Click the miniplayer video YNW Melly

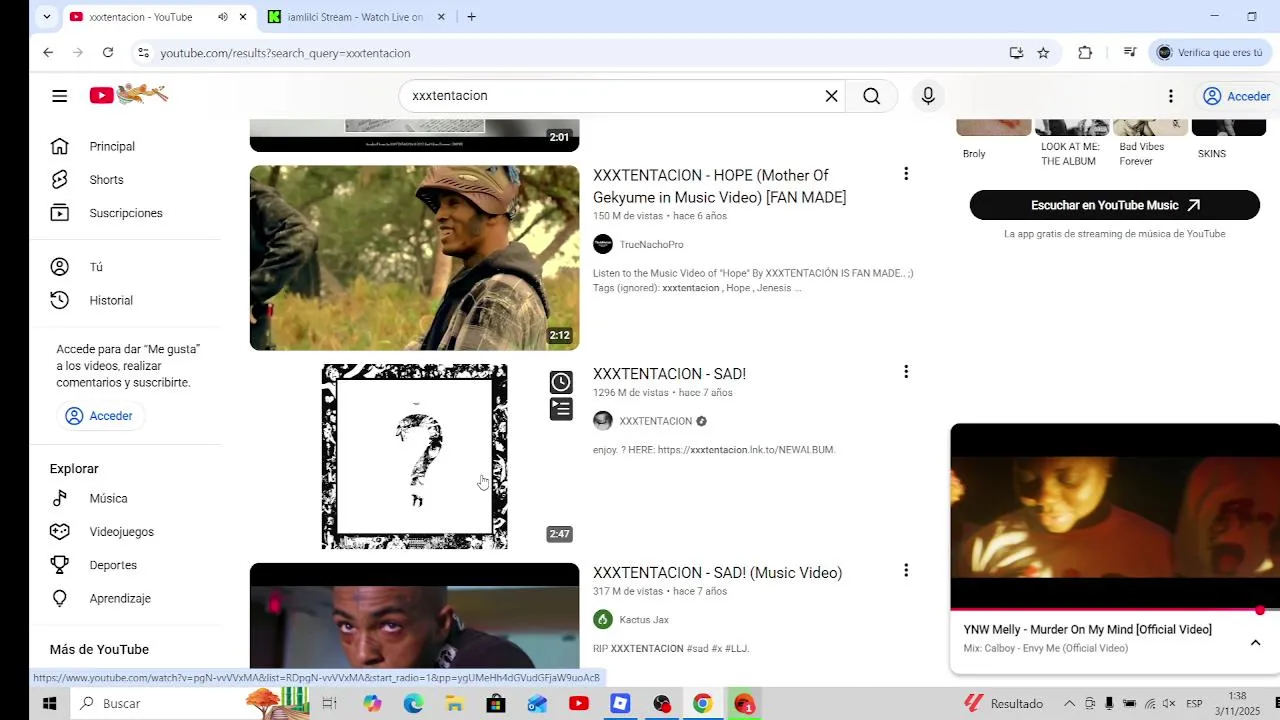(x=1115, y=516)
